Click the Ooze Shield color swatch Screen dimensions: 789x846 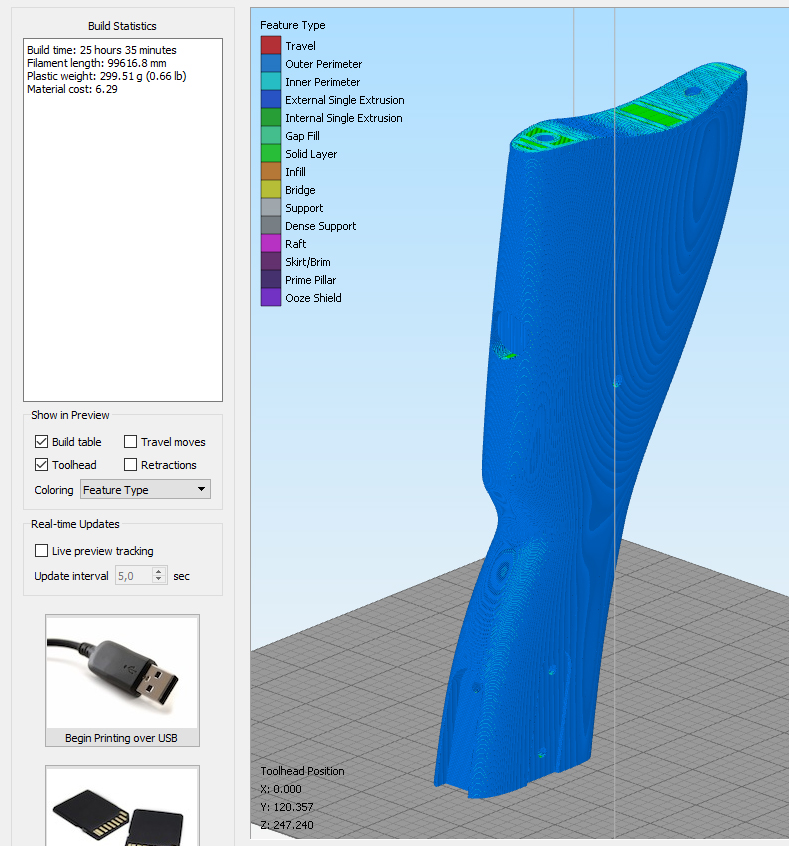[271, 297]
